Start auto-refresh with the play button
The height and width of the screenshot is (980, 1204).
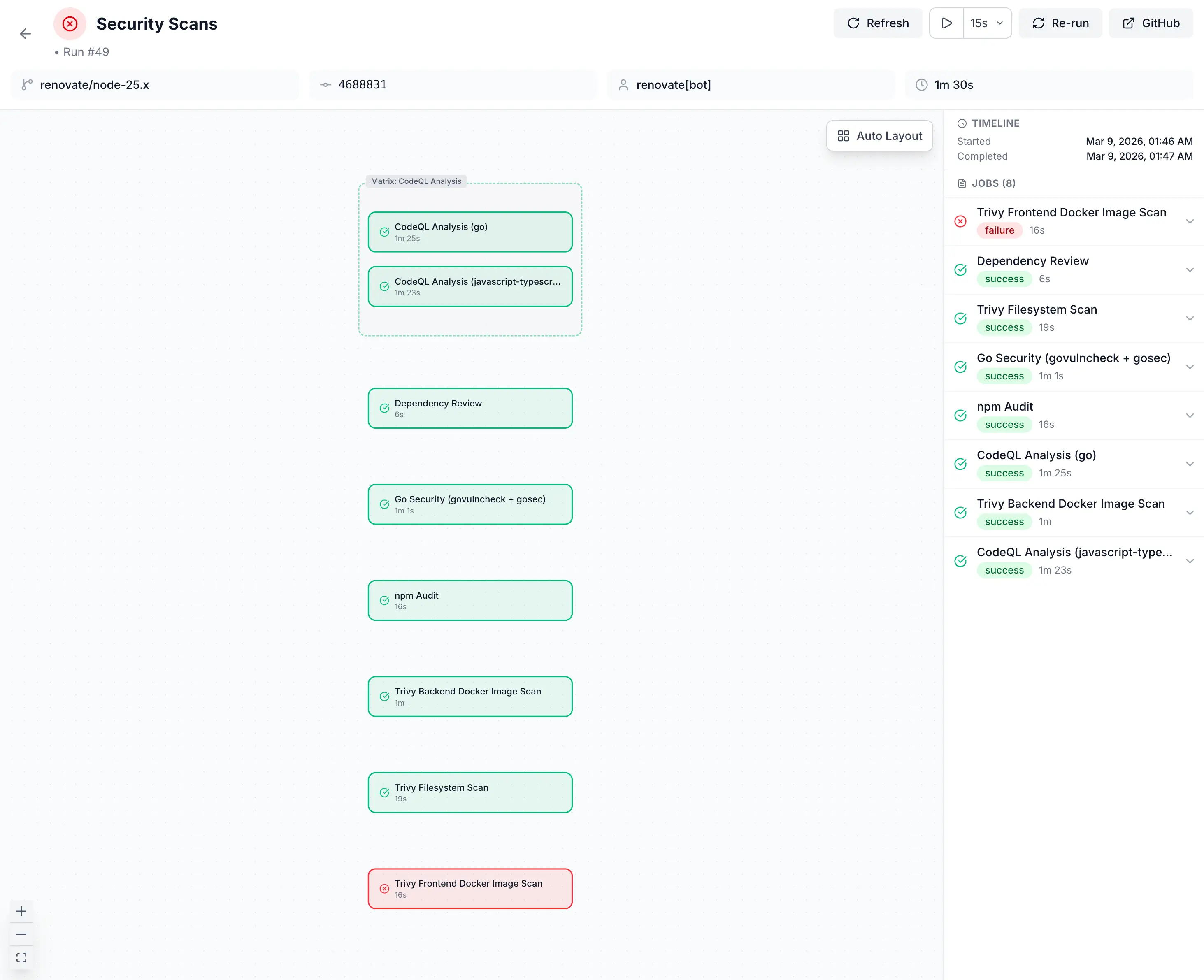[x=946, y=23]
